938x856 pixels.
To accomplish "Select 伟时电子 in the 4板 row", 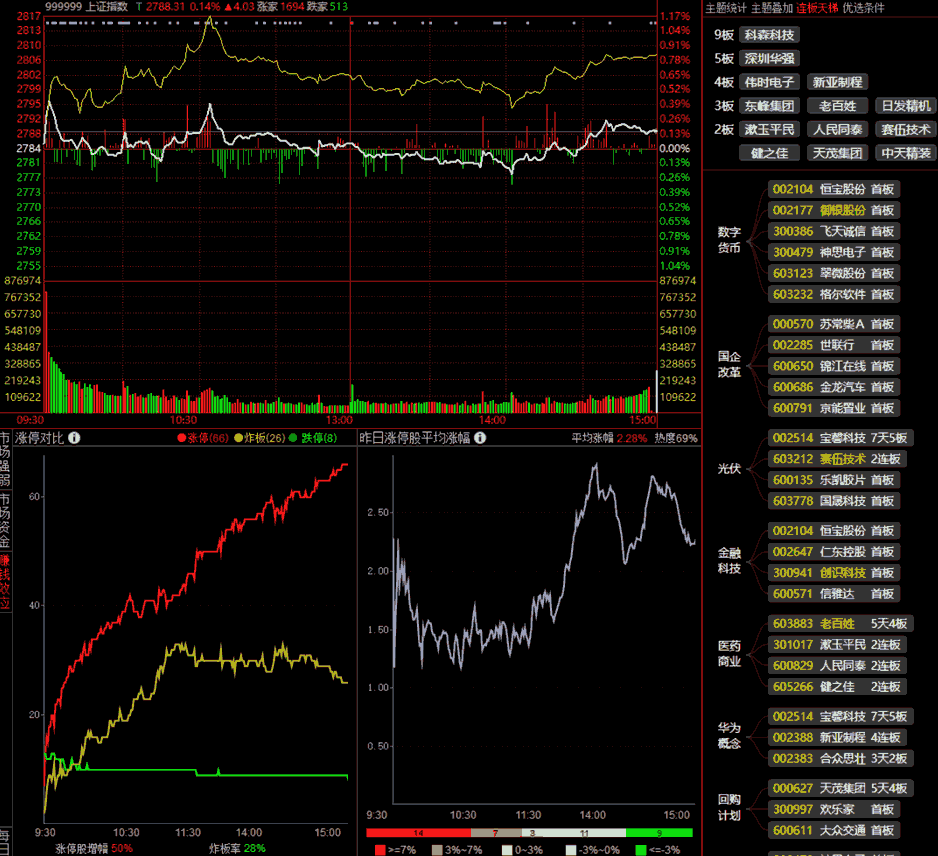I will point(769,82).
